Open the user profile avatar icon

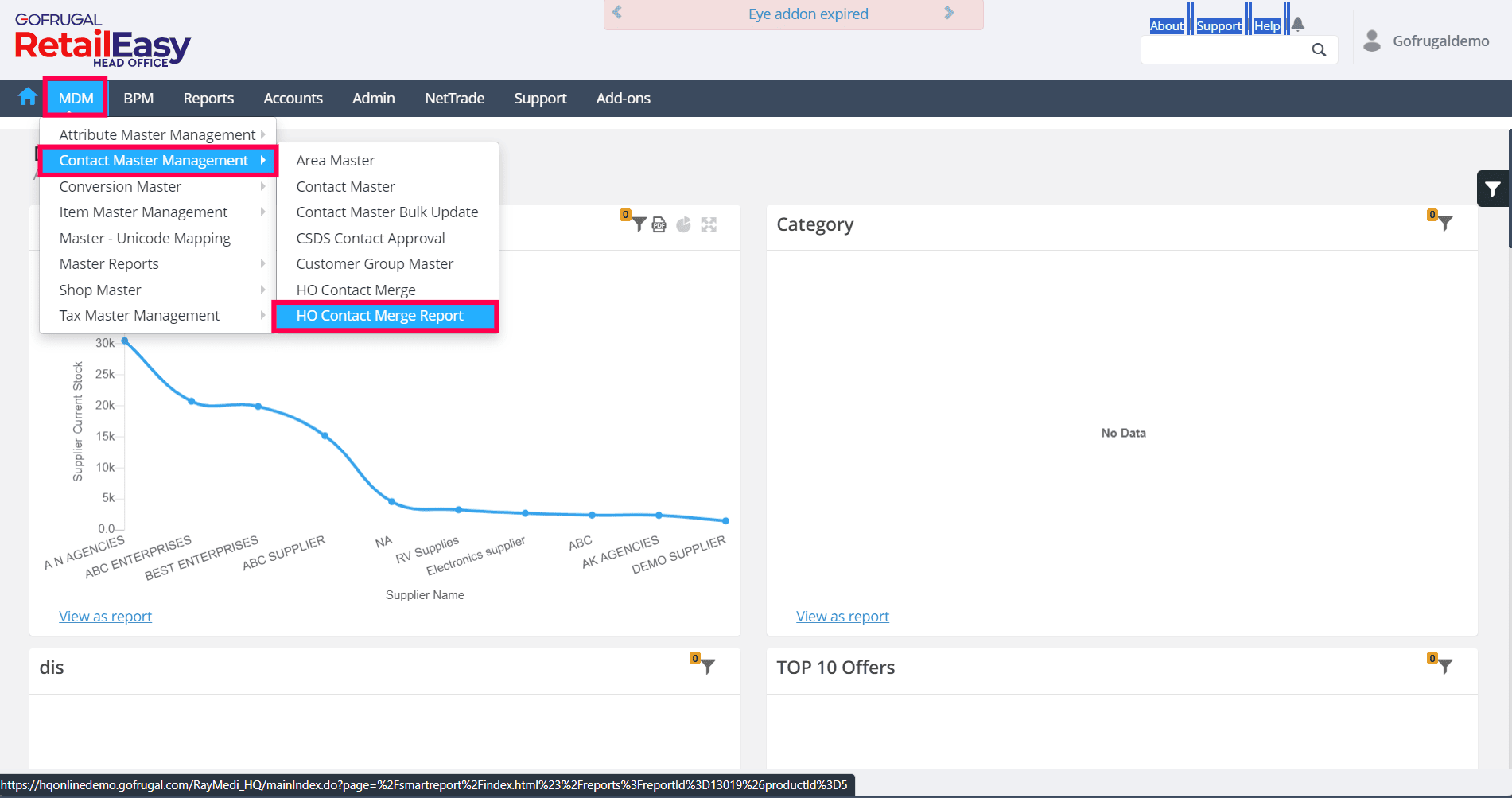pyautogui.click(x=1372, y=41)
